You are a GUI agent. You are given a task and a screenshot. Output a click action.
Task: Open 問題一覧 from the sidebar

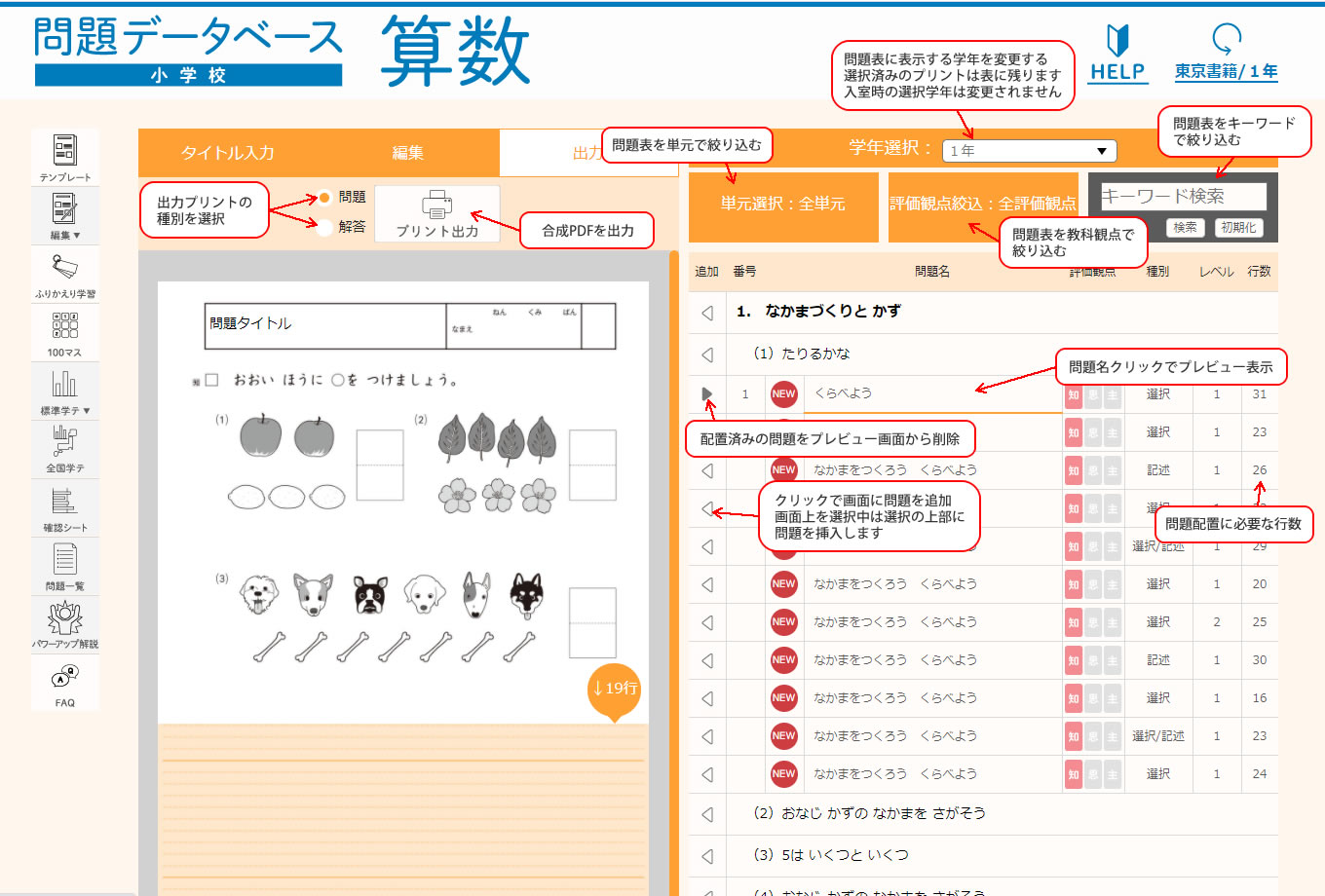point(65,566)
